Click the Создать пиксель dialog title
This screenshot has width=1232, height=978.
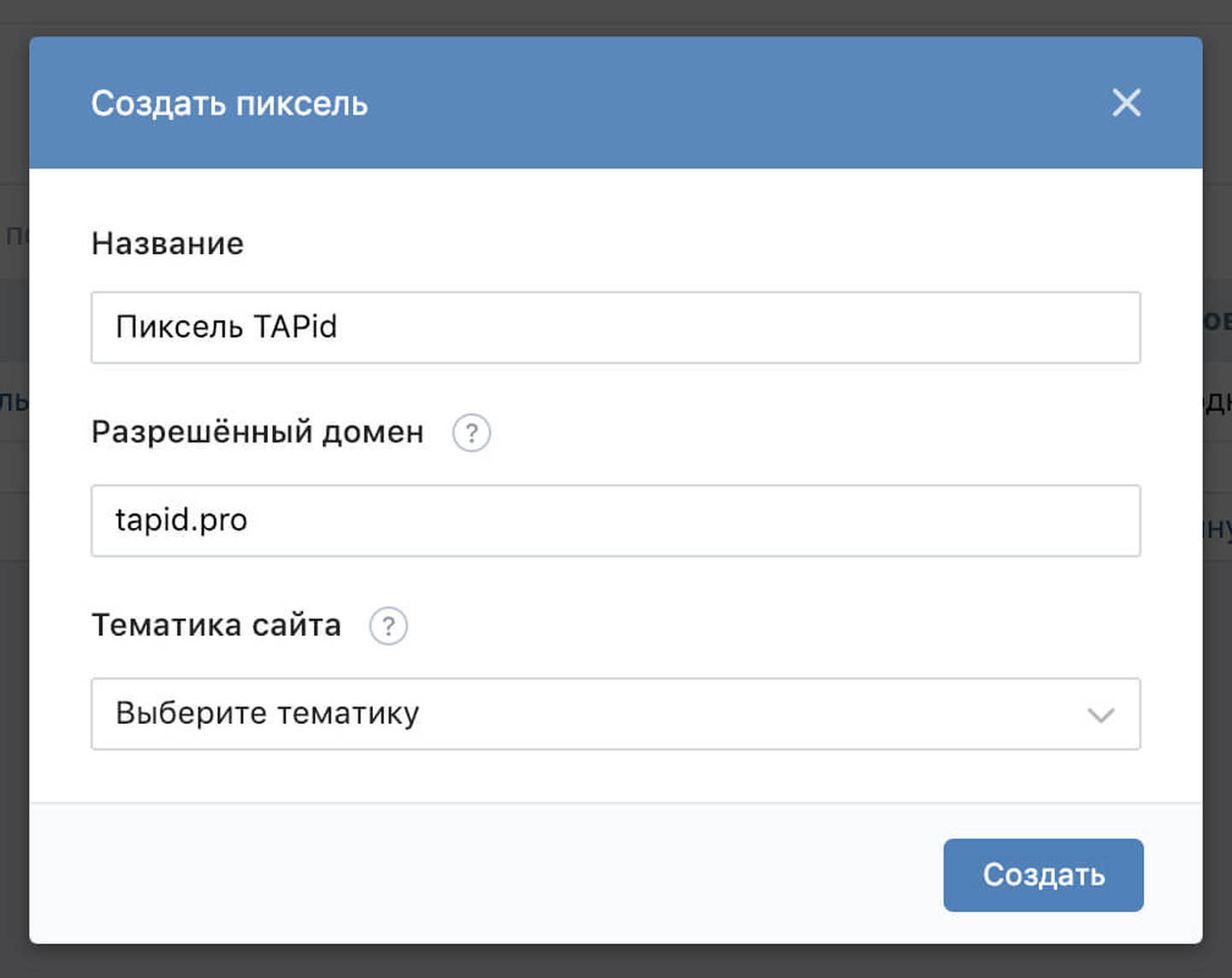coord(229,104)
